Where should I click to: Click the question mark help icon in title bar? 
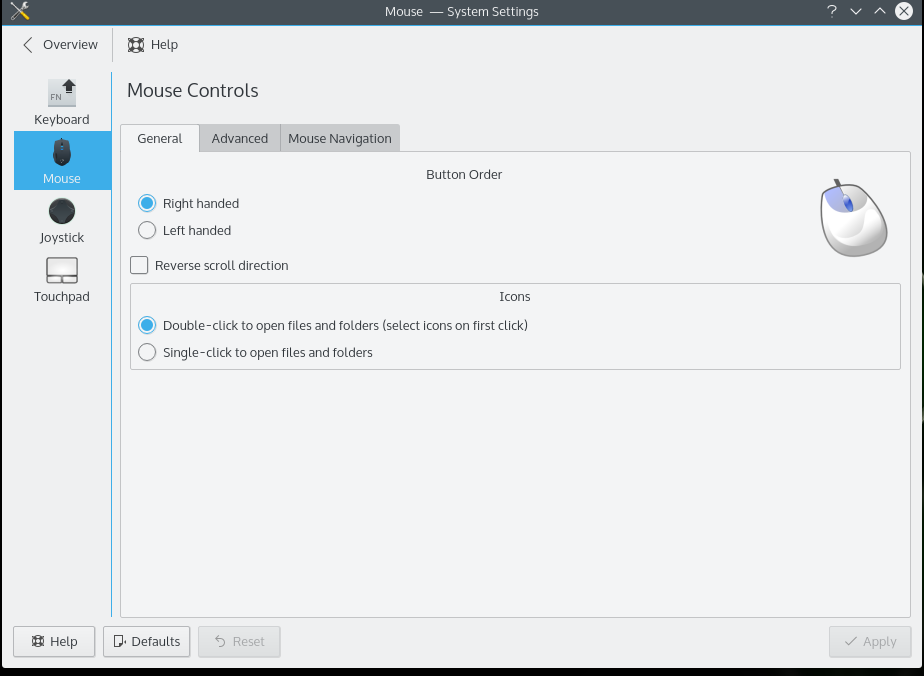click(x=831, y=11)
